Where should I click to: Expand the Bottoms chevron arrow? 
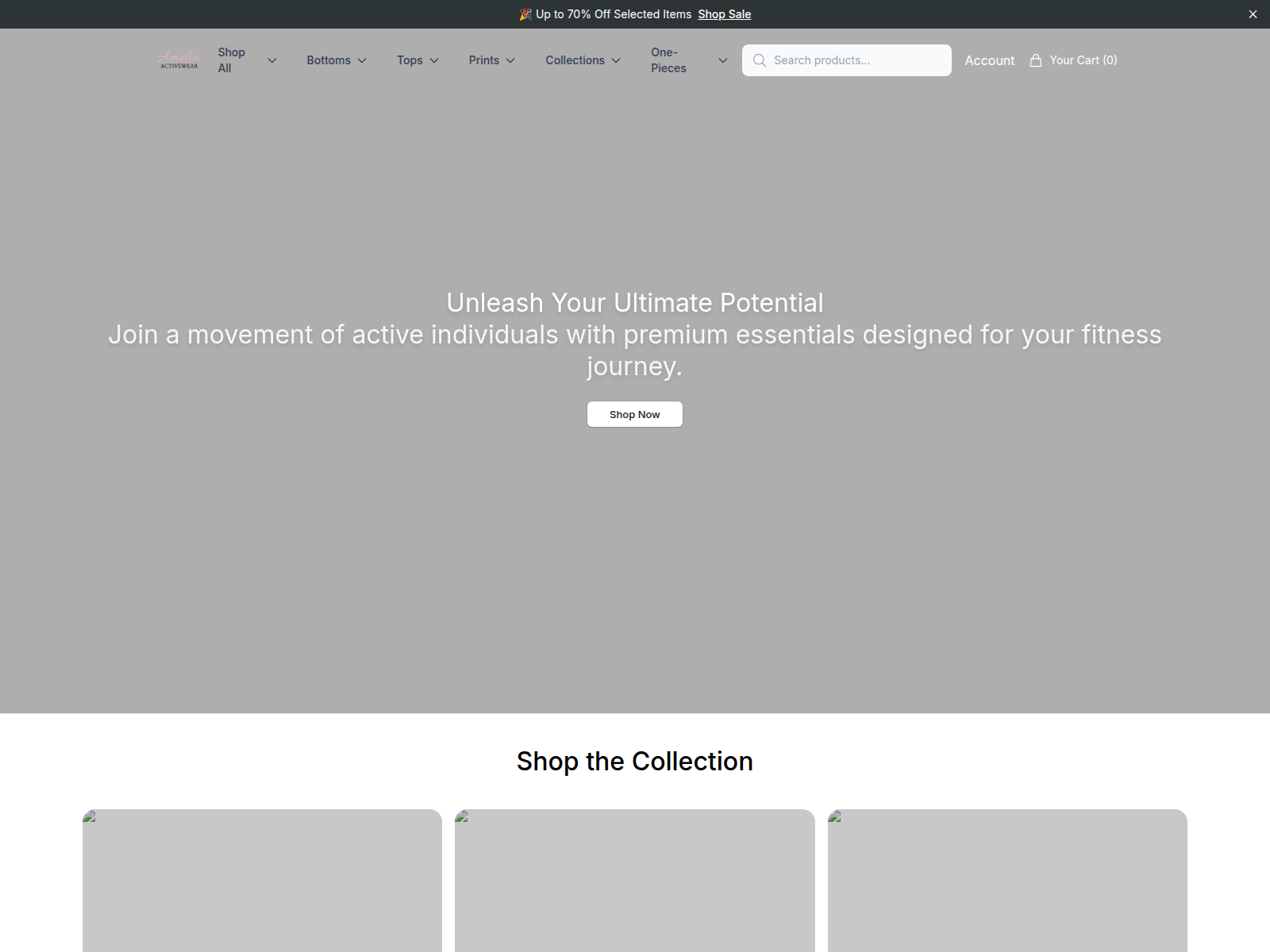coord(362,60)
